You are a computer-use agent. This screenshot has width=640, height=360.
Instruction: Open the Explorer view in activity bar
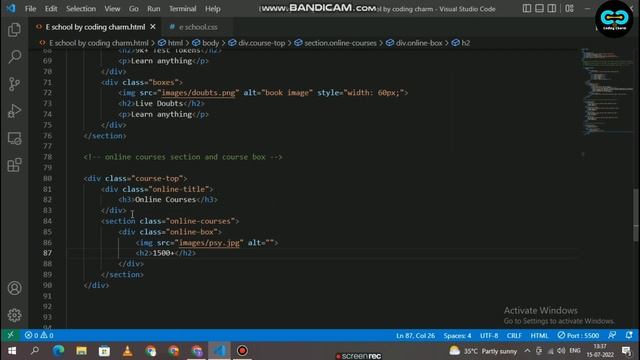14,29
